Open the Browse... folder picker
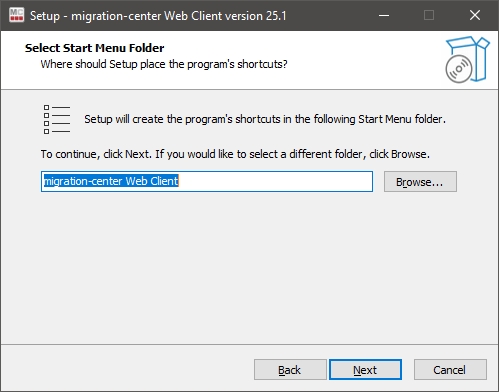Viewport: 499px width, 392px height. coord(420,182)
